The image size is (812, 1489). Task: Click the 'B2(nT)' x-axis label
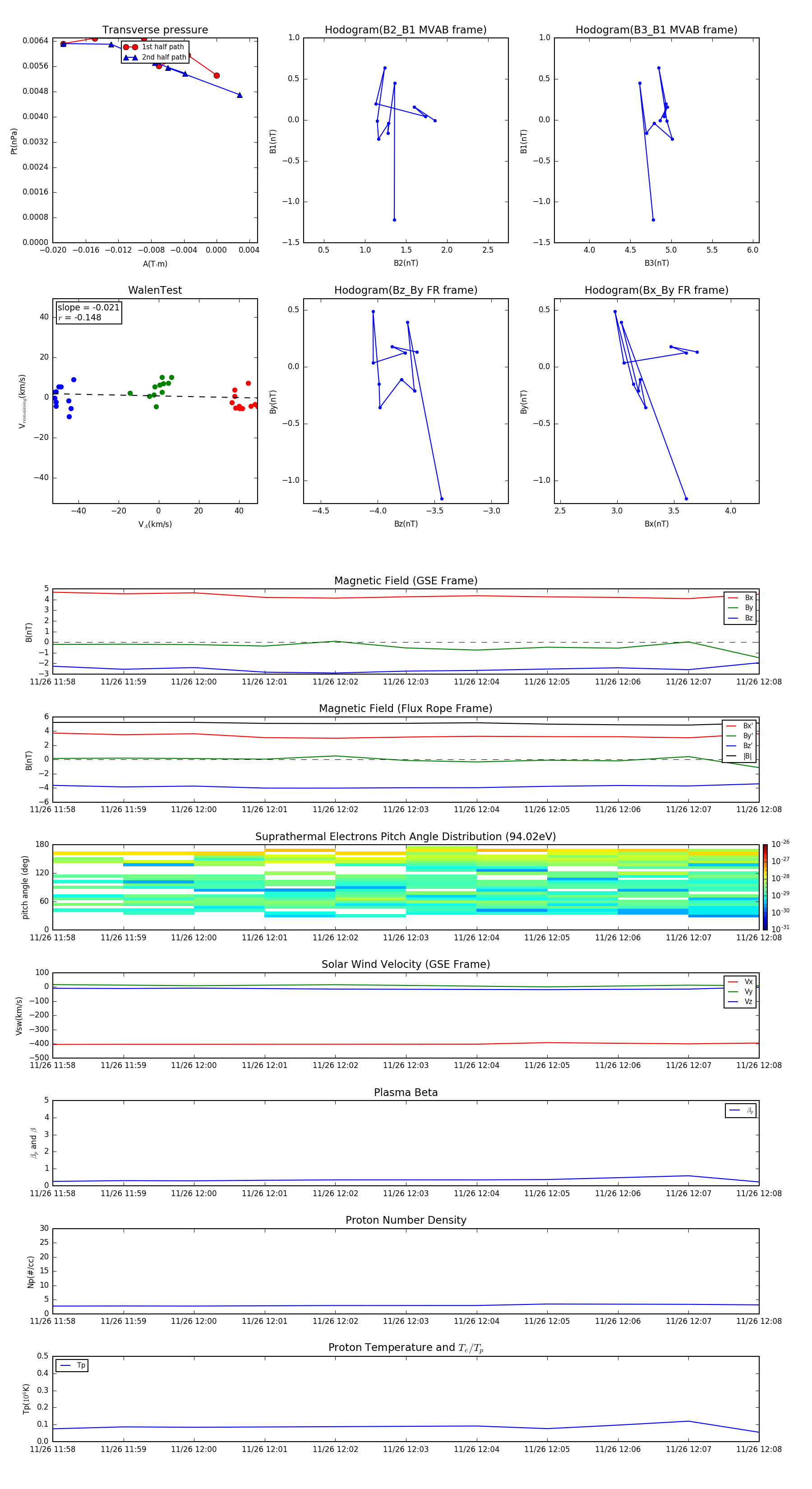pyautogui.click(x=406, y=263)
